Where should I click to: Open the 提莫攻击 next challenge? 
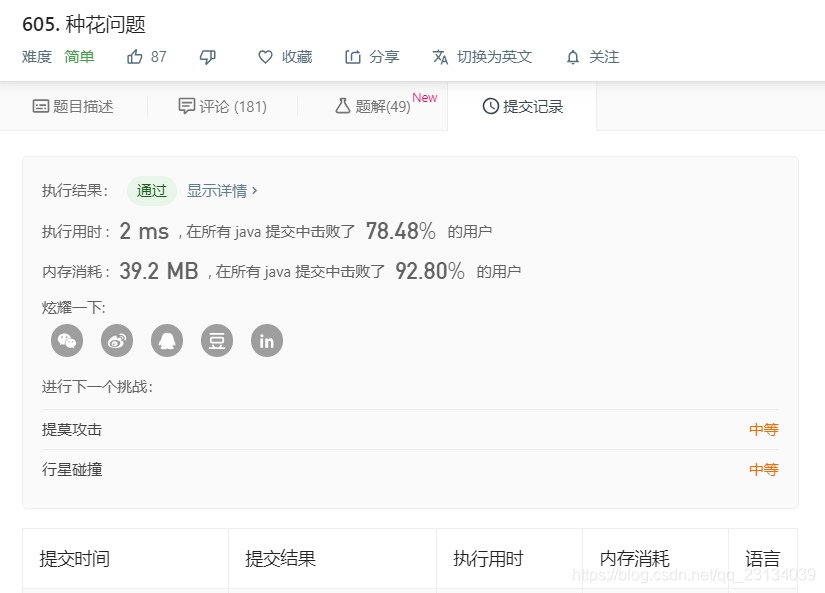410,429
